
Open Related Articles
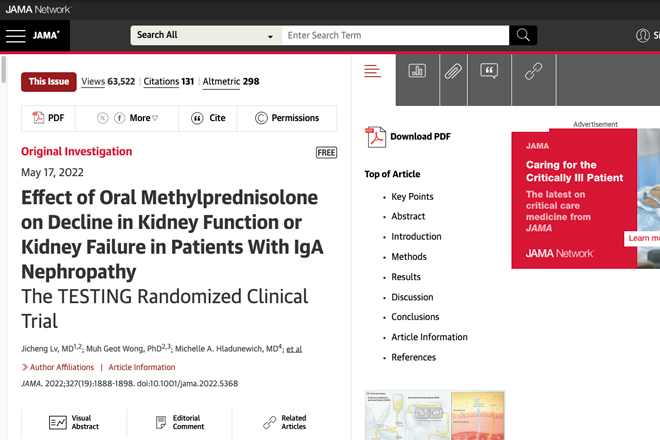(x=285, y=422)
